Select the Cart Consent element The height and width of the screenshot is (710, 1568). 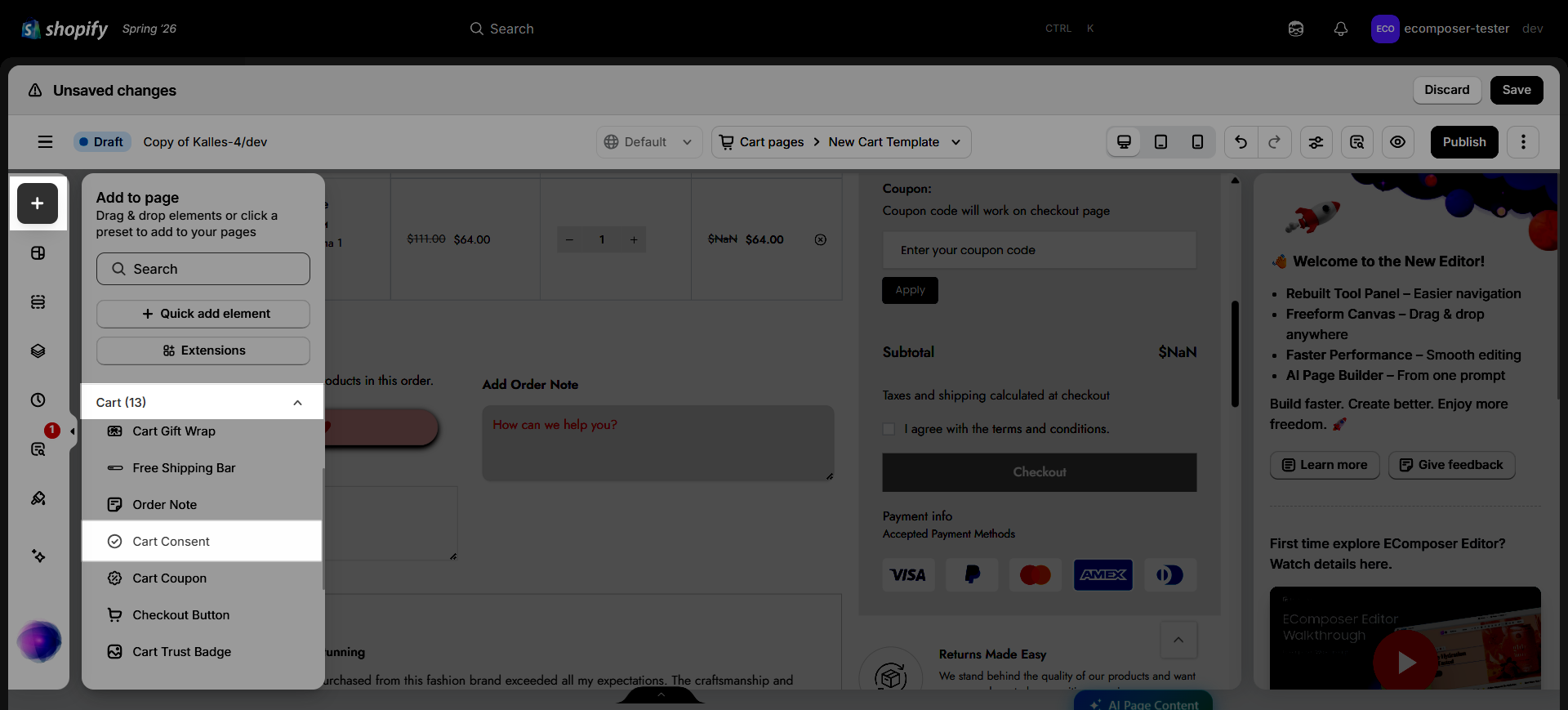[202, 541]
